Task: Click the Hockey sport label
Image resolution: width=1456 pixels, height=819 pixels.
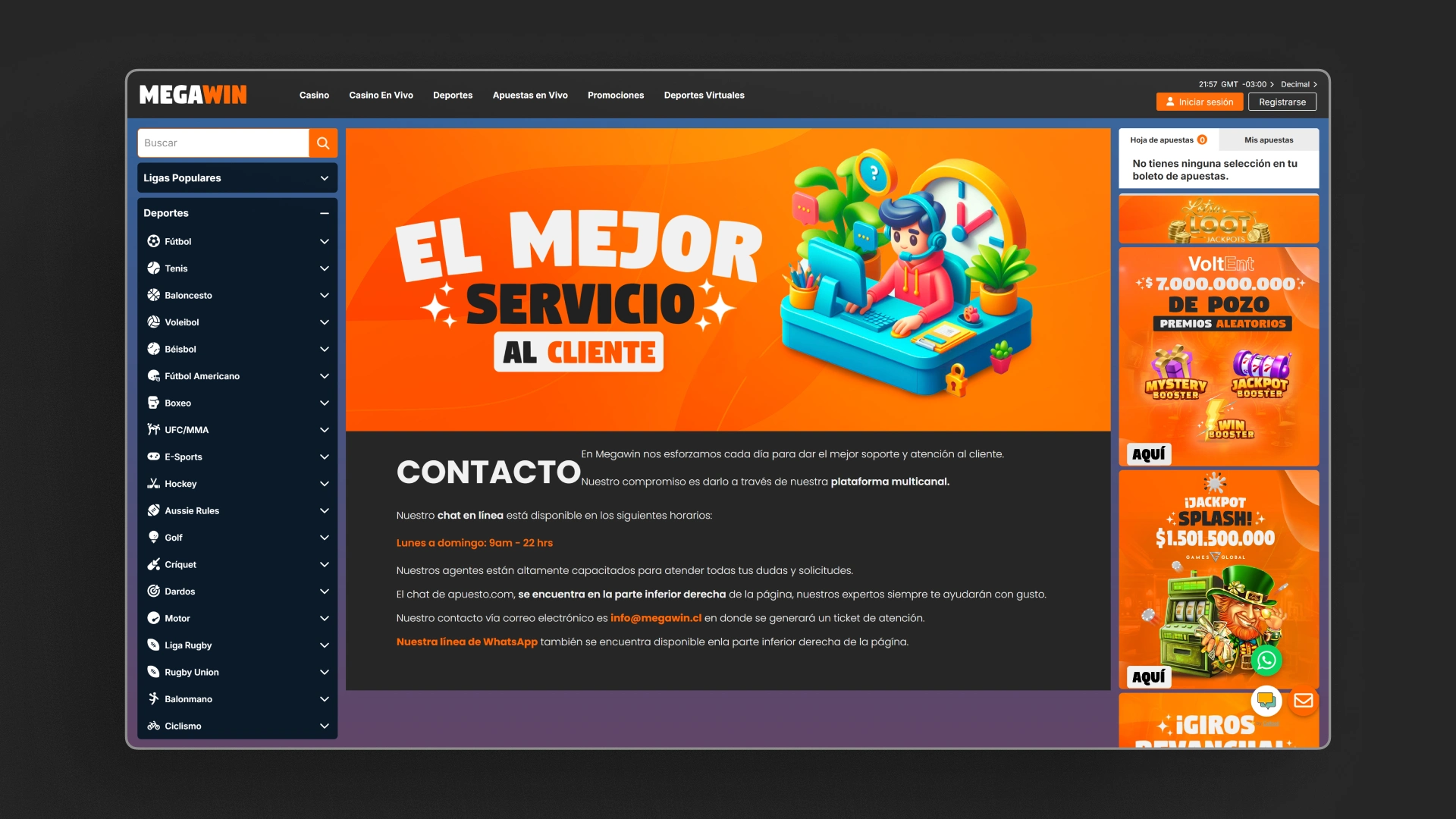Action: (x=180, y=484)
